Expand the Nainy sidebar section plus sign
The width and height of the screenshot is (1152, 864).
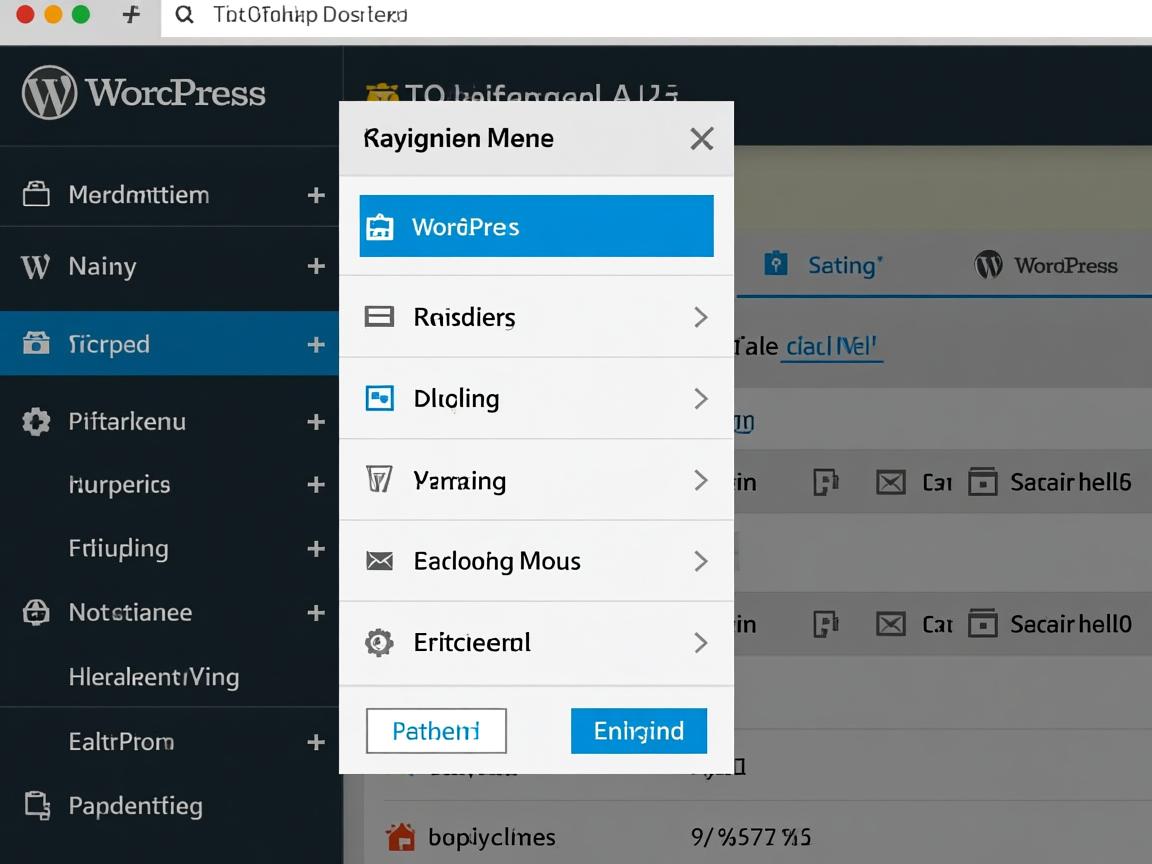pyautogui.click(x=316, y=266)
